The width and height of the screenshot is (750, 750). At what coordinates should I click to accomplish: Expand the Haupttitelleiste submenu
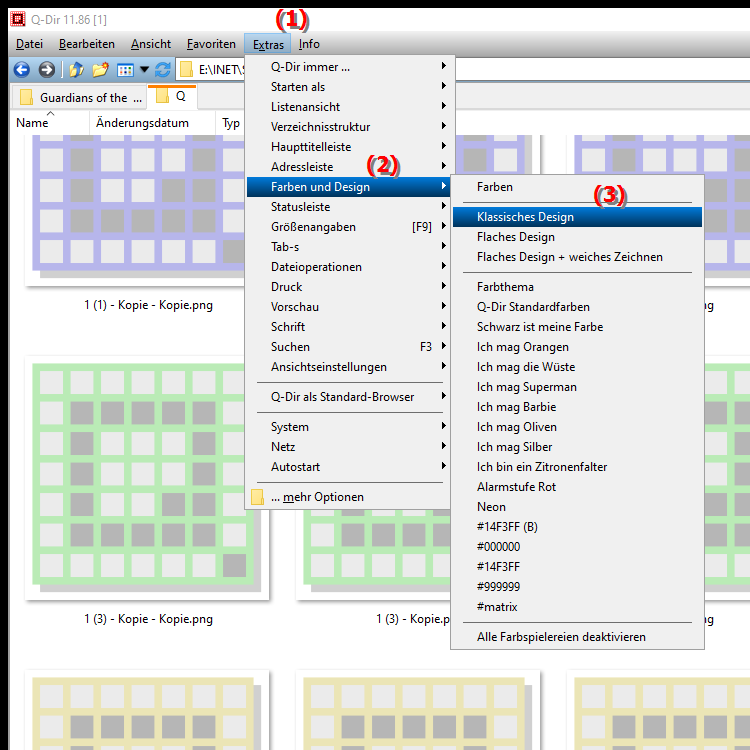pos(348,147)
